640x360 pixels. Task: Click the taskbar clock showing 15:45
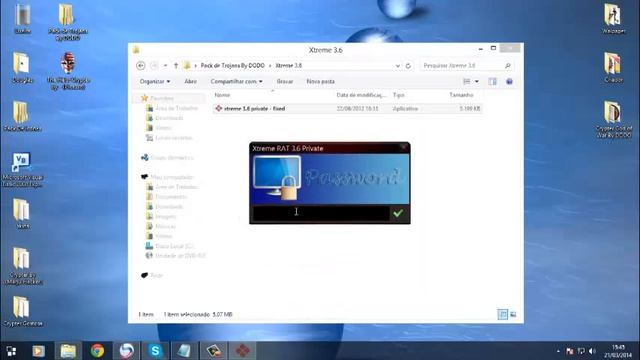(x=618, y=351)
